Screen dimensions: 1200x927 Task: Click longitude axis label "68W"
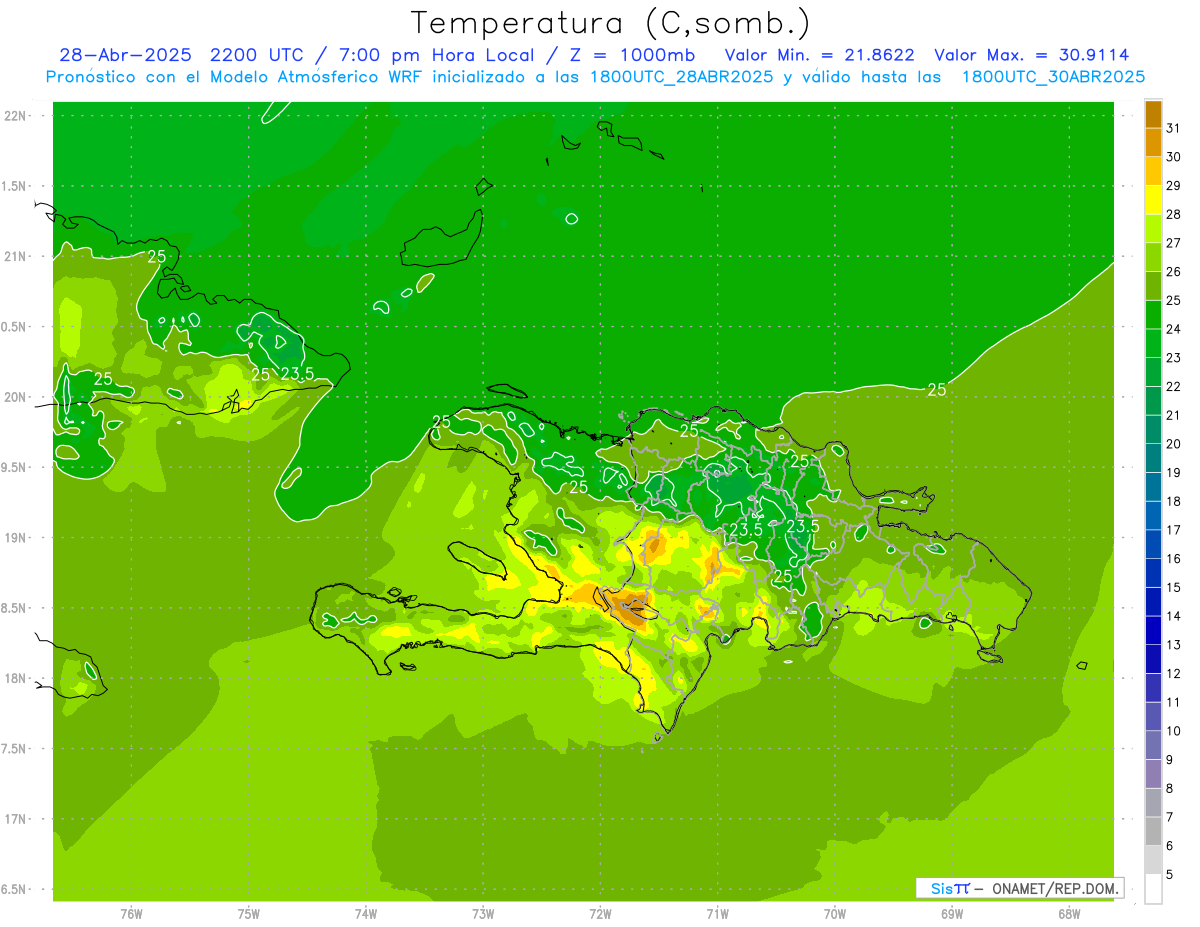1069,913
